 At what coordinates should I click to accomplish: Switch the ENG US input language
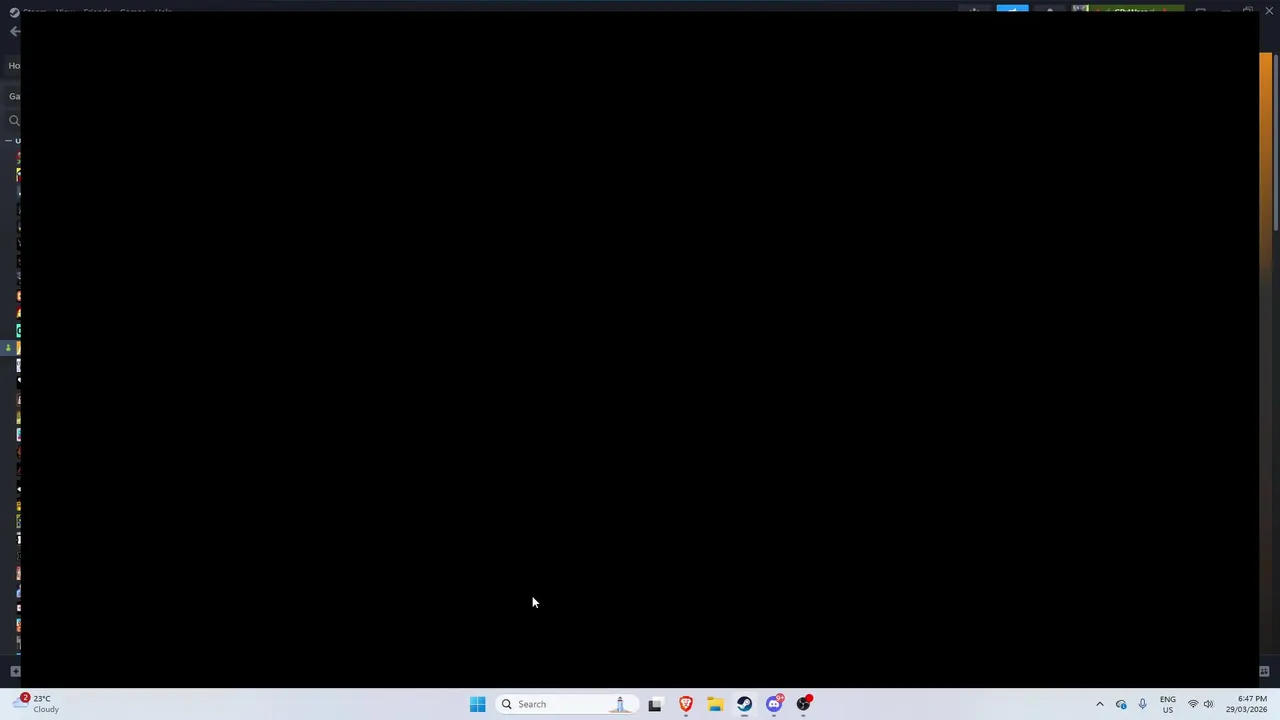click(x=1167, y=704)
